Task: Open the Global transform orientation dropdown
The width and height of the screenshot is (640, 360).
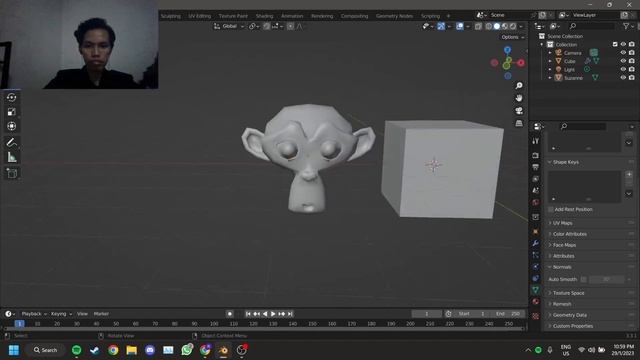Action: (229, 27)
